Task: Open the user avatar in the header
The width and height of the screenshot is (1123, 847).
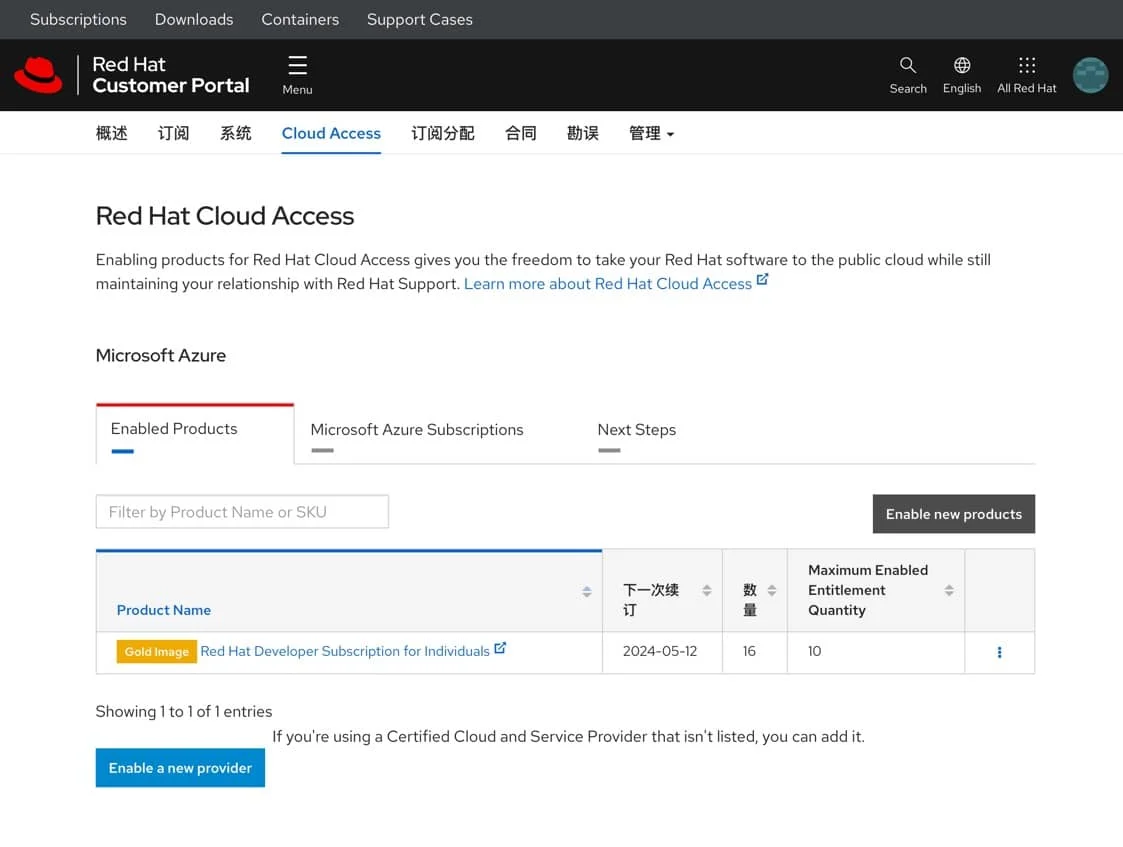Action: pos(1090,74)
